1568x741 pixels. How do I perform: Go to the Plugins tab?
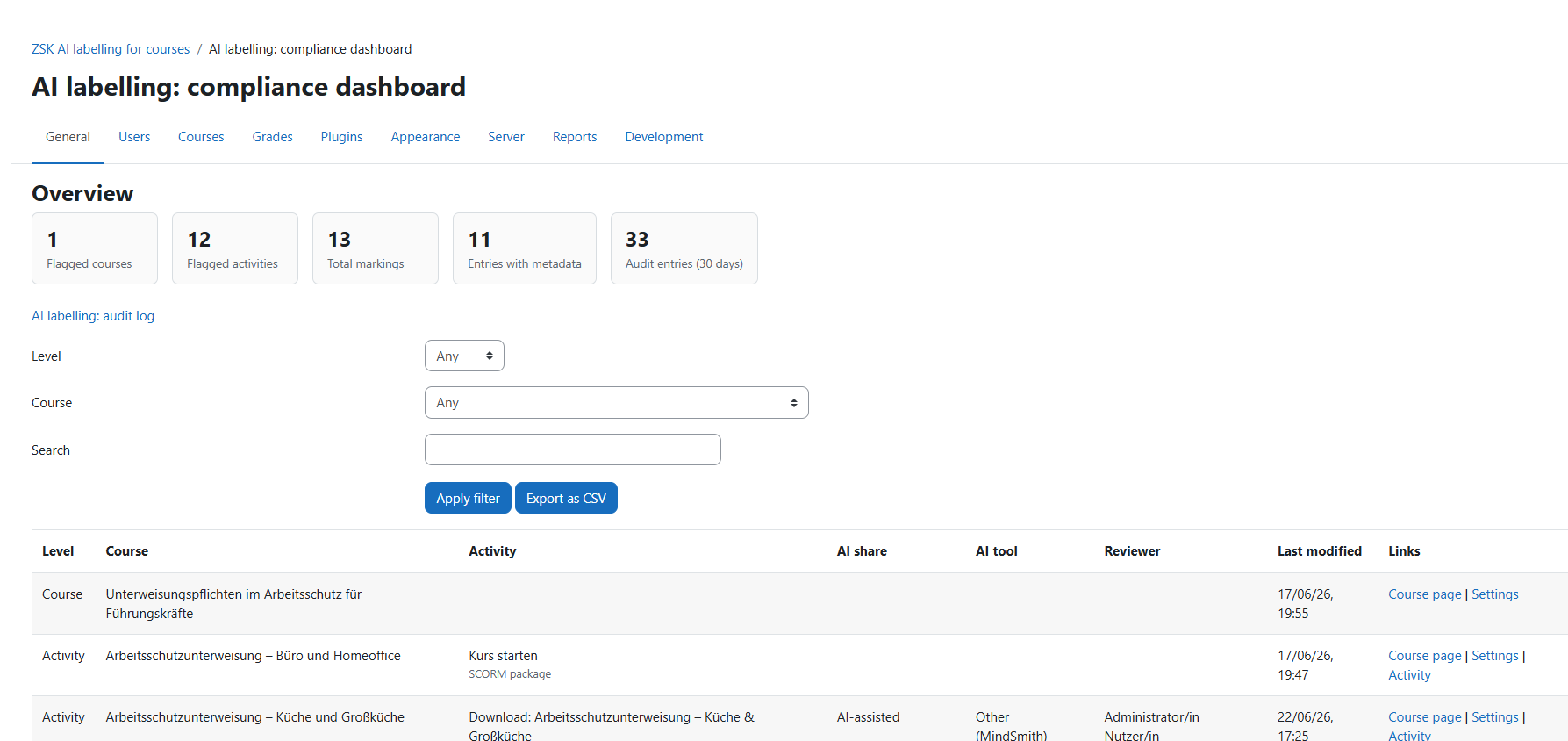coord(341,137)
